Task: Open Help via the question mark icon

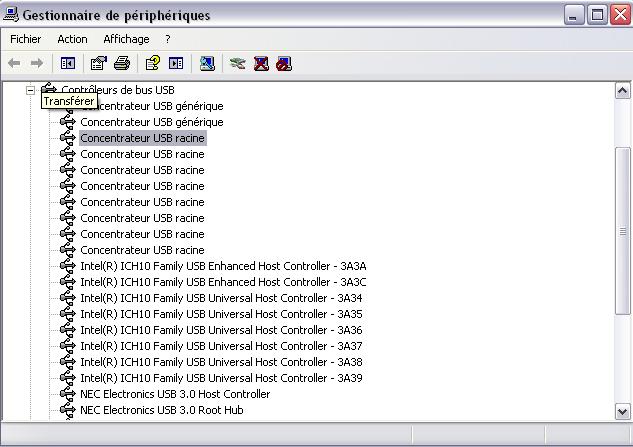Action: 153,63
